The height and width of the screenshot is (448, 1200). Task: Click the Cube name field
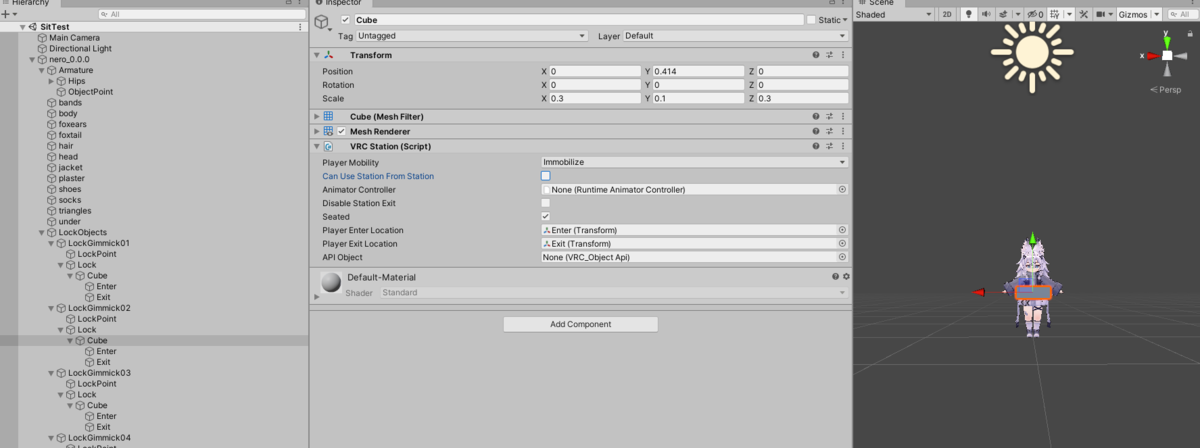click(x=578, y=20)
